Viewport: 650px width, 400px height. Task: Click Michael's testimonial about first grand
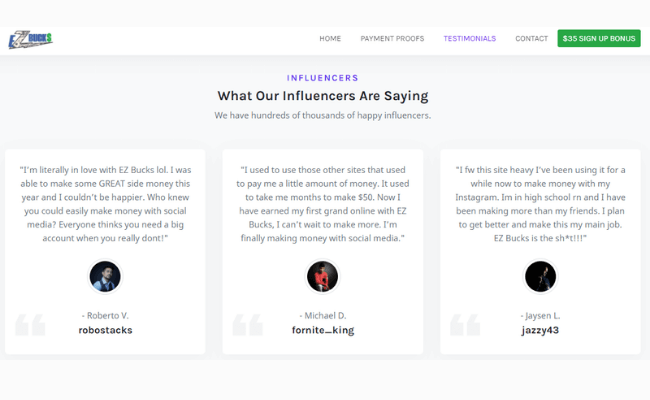[x=323, y=204]
